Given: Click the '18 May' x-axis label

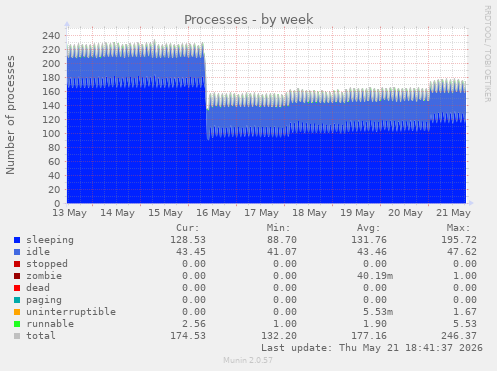Looking at the screenshot, I should tap(309, 213).
